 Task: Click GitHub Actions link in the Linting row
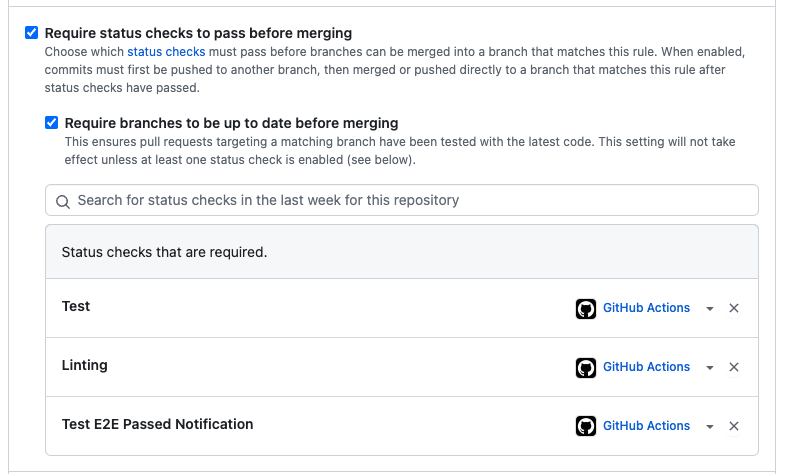[x=646, y=367]
